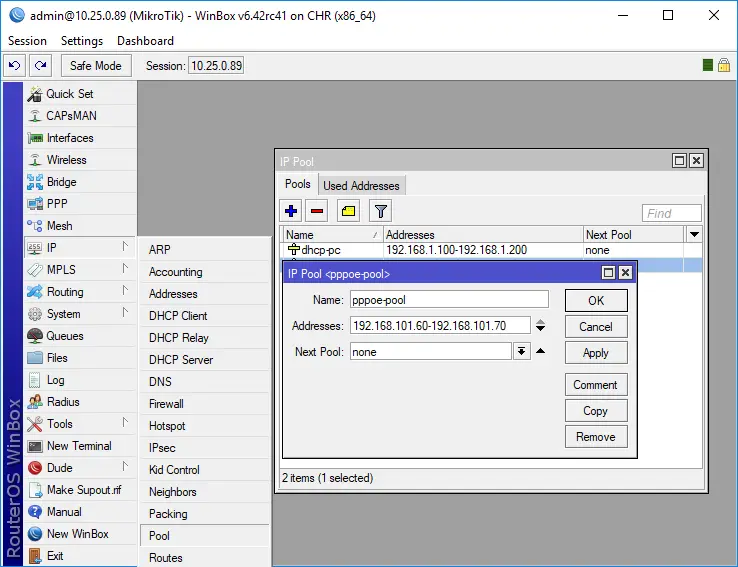Image resolution: width=738 pixels, height=567 pixels.
Task: Select Accounting in the IP submenu
Action: pos(205,272)
